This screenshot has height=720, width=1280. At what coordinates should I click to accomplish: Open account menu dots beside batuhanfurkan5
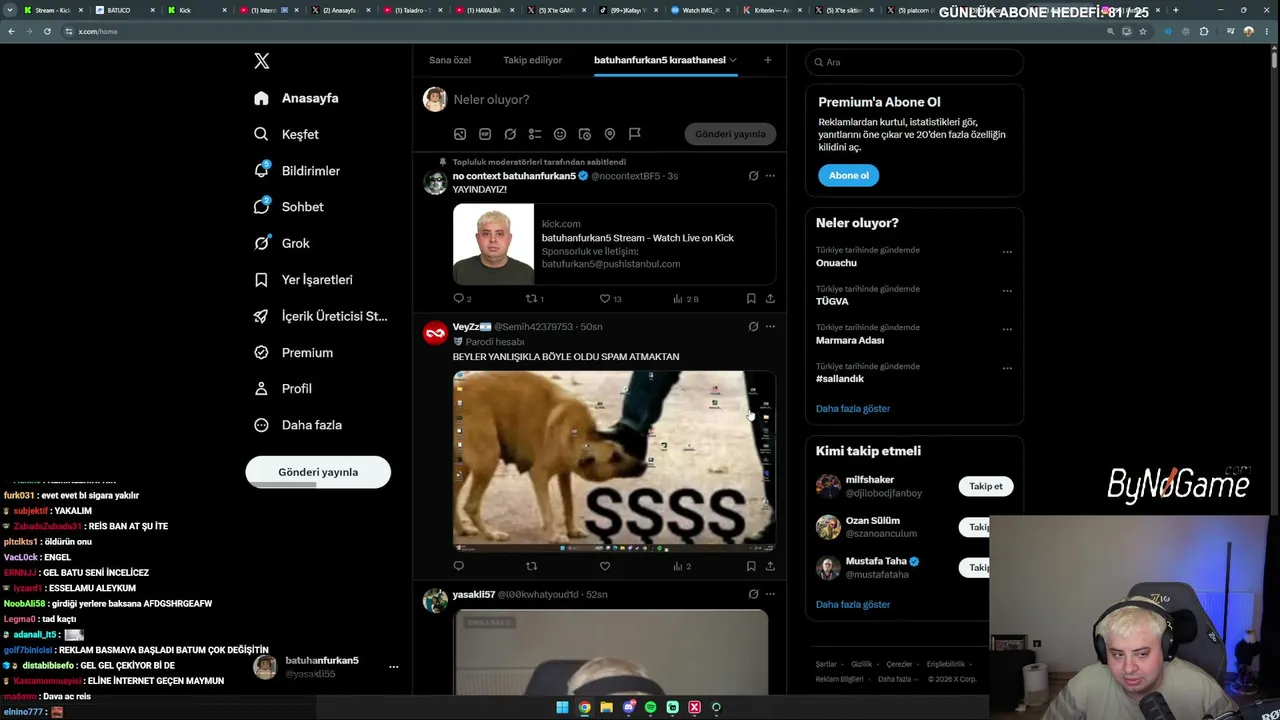click(394, 667)
